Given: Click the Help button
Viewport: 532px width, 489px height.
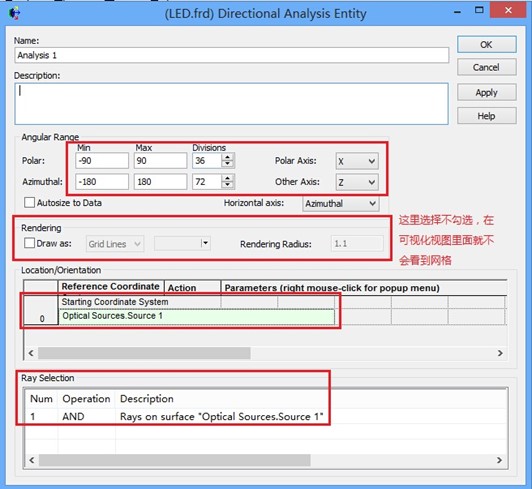Looking at the screenshot, I should (x=487, y=116).
